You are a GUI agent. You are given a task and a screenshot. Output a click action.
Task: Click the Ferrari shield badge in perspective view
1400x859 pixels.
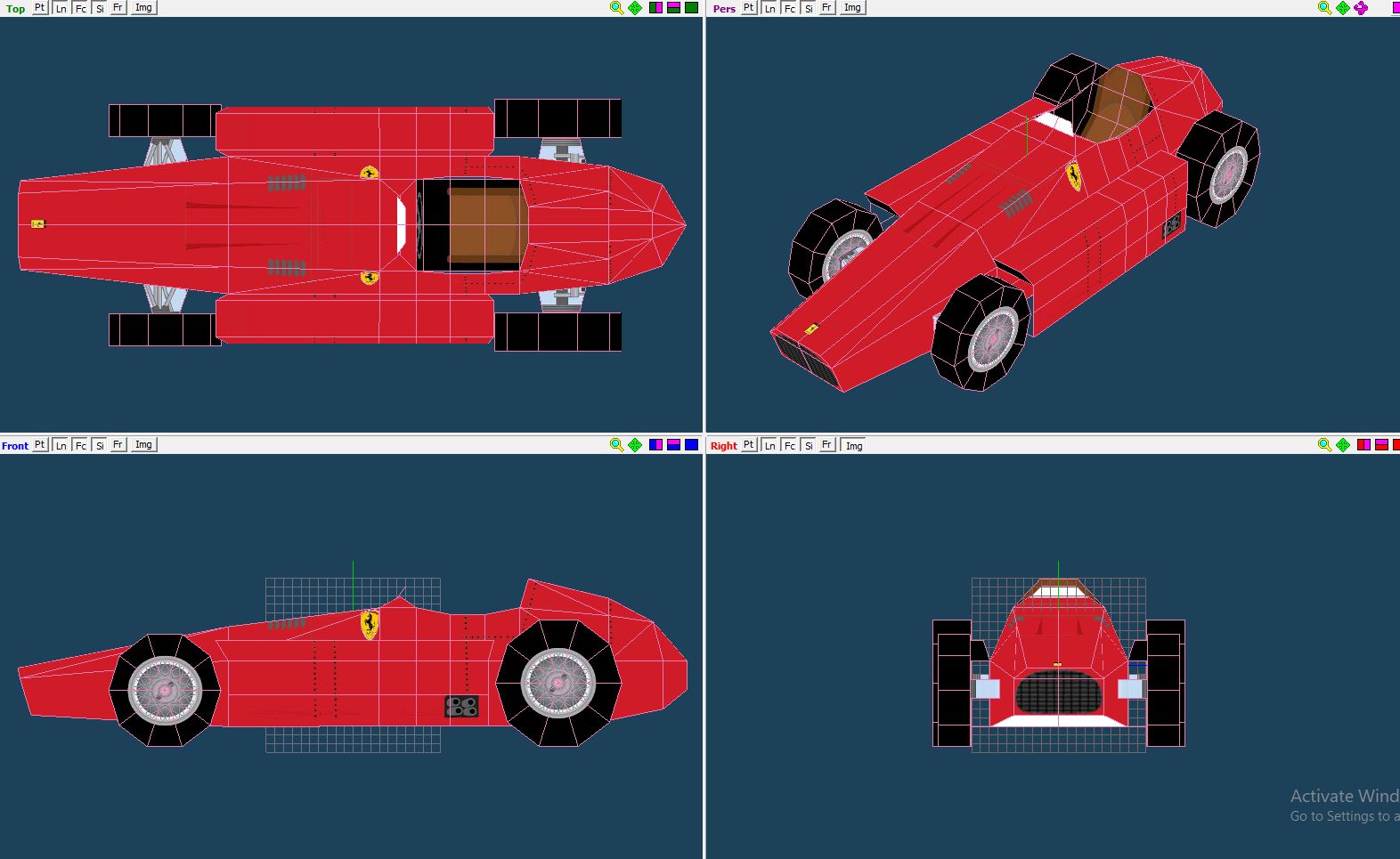pos(1074,176)
